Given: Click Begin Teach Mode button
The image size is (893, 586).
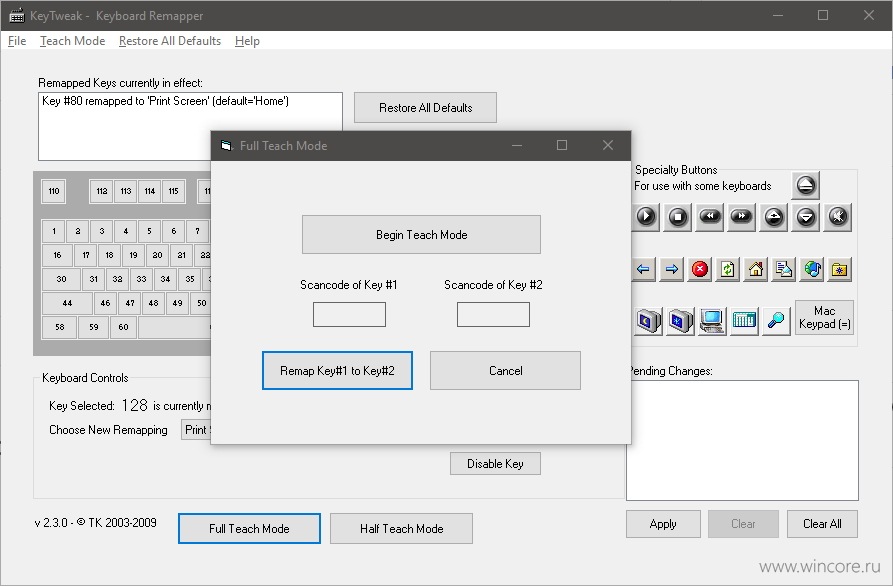Looking at the screenshot, I should (421, 235).
